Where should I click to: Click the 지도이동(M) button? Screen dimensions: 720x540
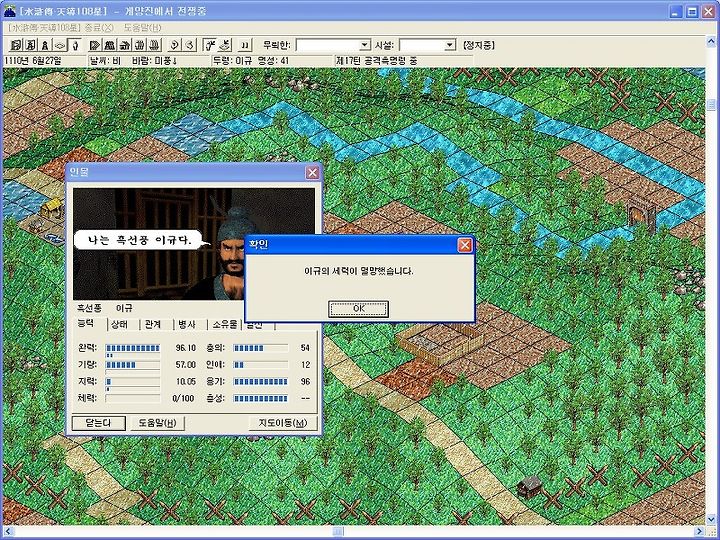click(x=282, y=423)
